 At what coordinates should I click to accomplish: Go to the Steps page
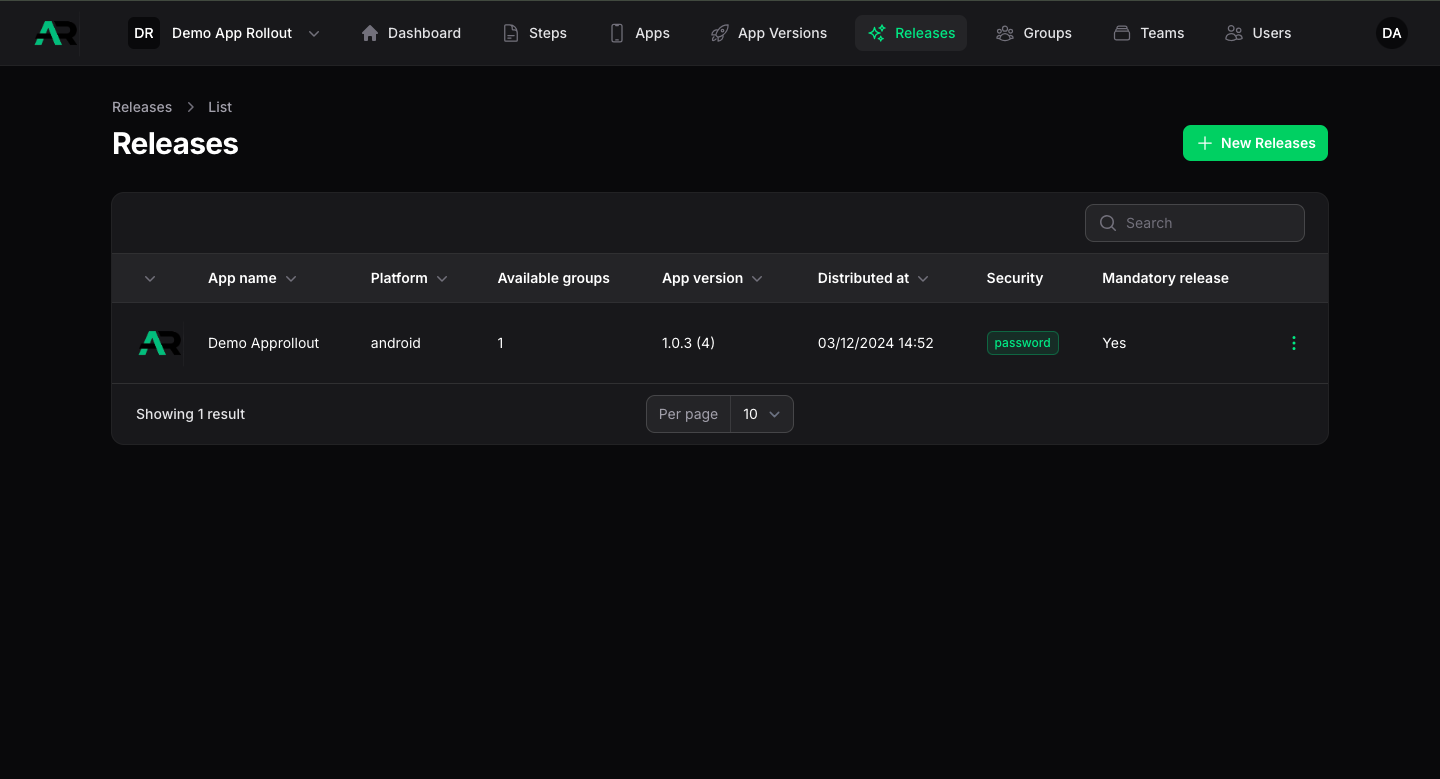point(535,33)
